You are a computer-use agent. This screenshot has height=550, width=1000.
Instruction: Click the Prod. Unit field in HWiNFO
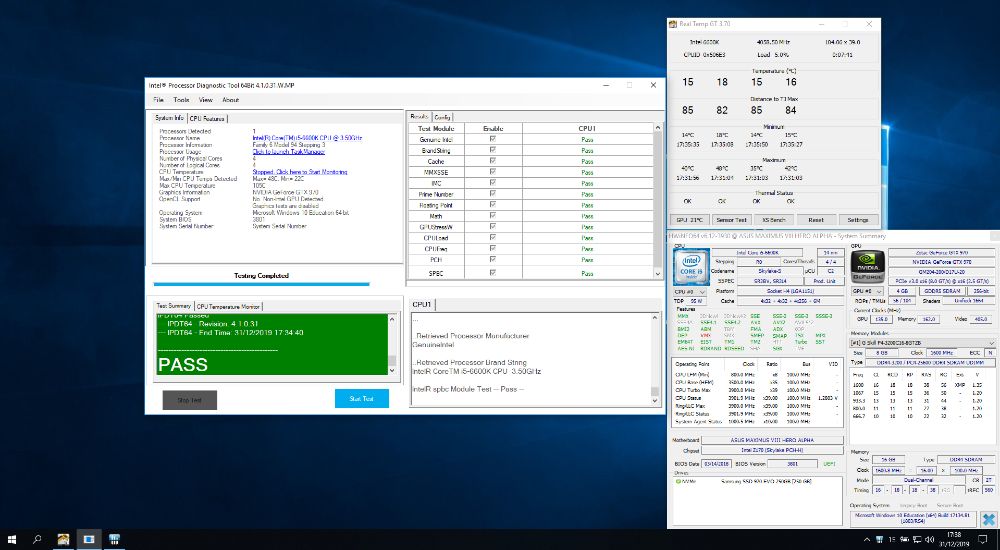(x=825, y=281)
